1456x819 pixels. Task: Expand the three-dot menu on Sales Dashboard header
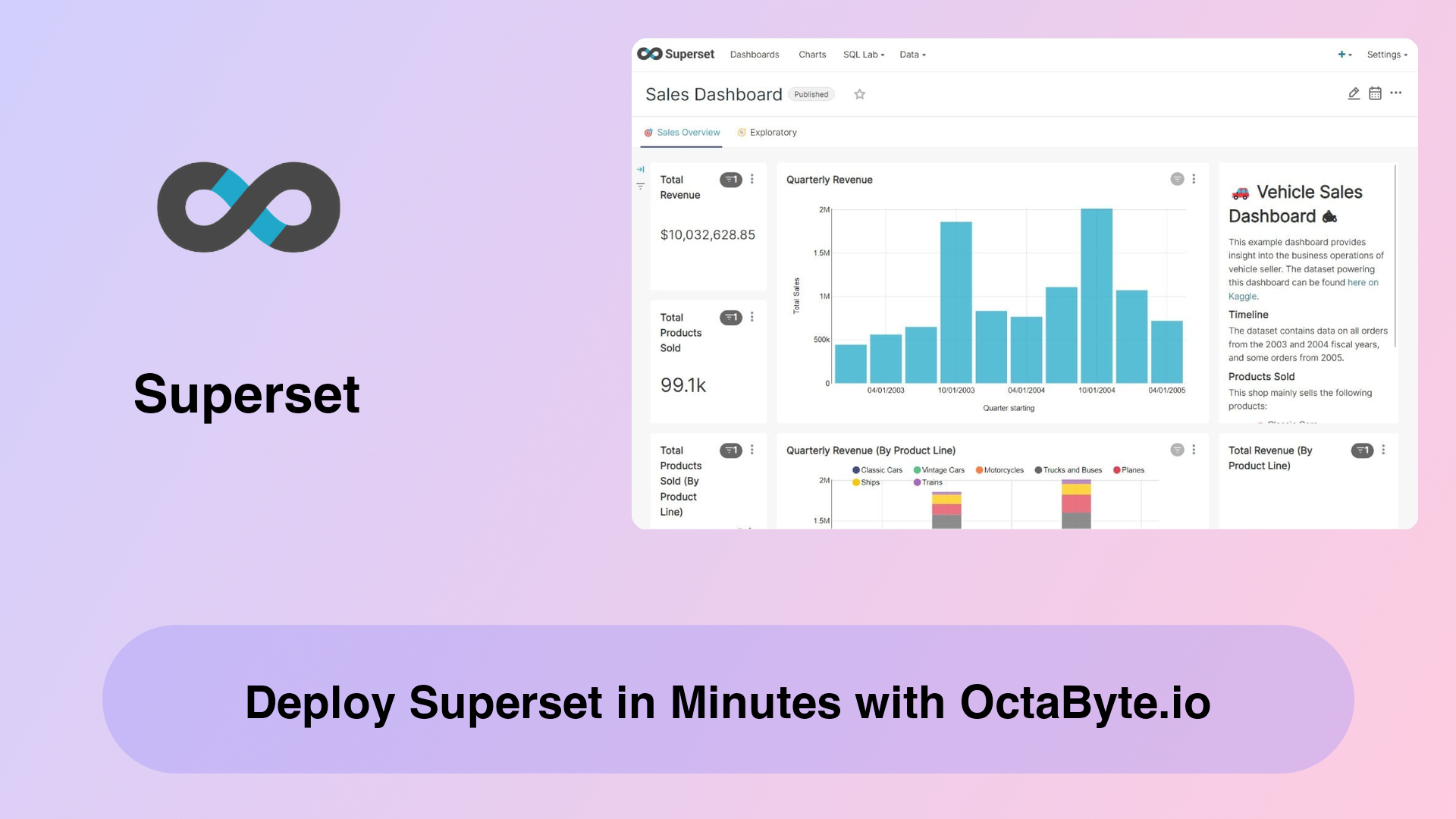1396,93
